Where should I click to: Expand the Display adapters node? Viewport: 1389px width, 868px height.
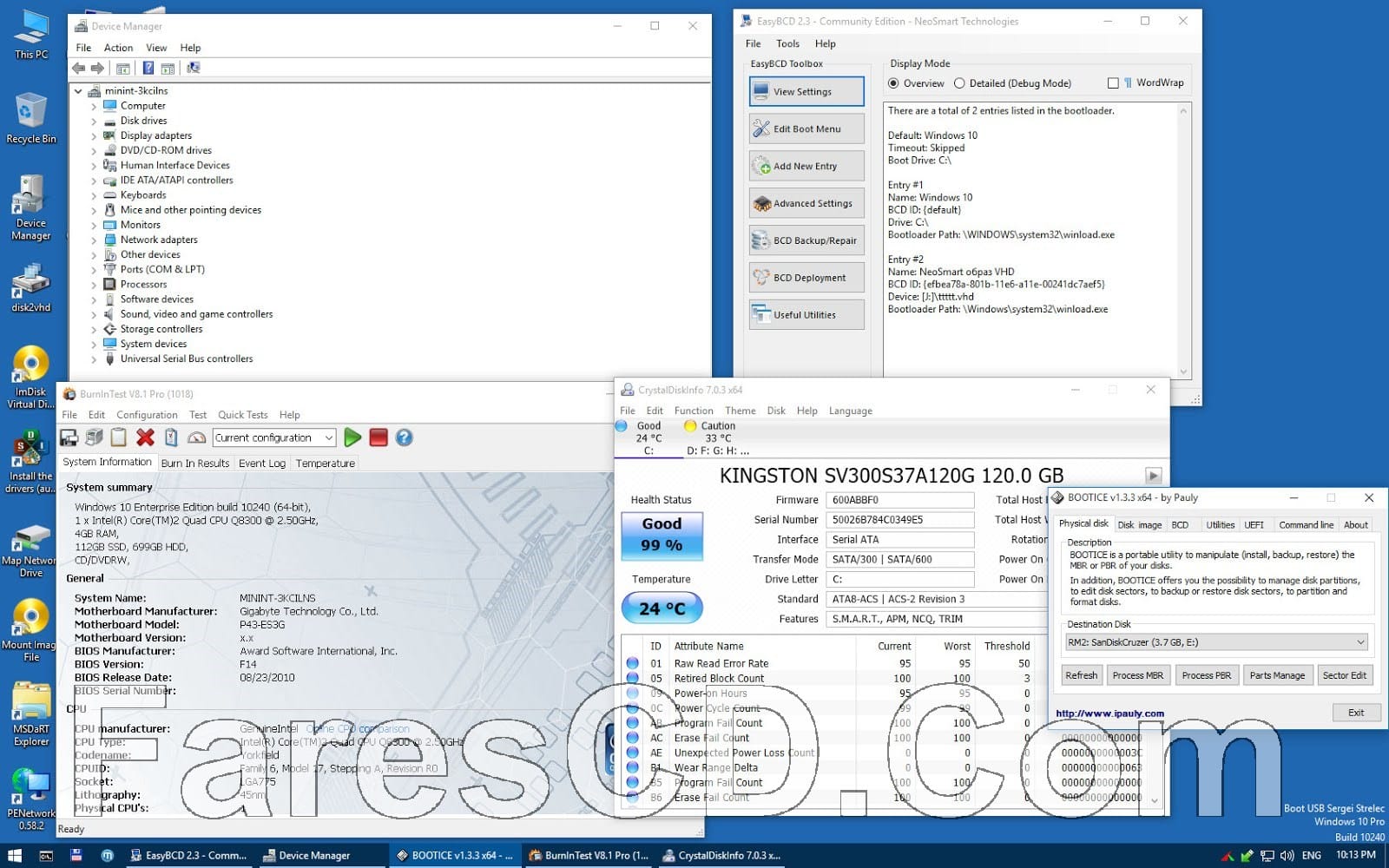(94, 136)
